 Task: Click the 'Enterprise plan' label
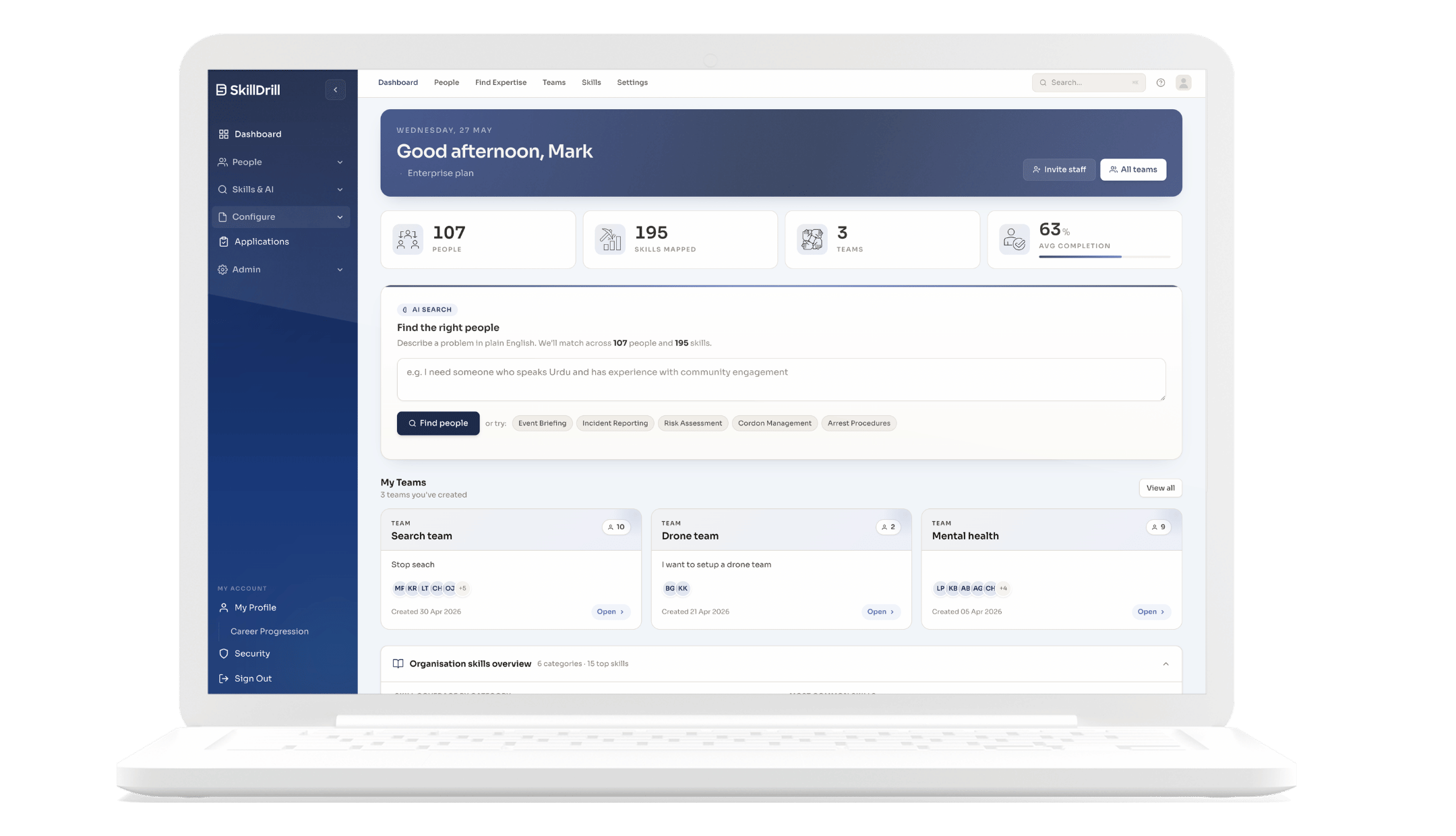(440, 173)
